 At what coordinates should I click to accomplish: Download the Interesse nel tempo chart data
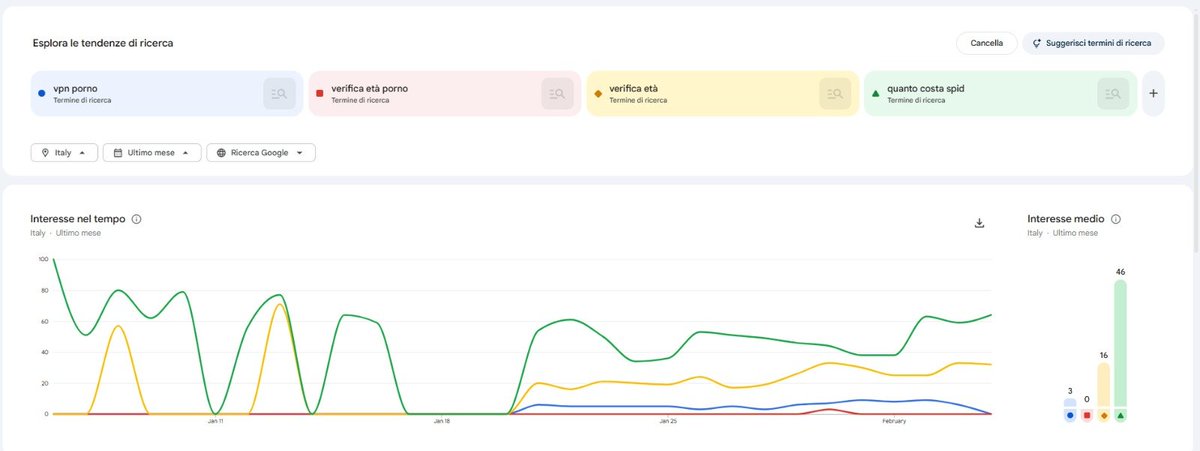click(980, 223)
